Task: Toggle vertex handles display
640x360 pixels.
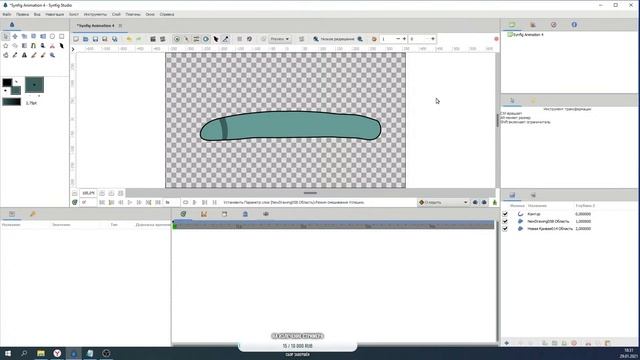Action: click(187, 39)
